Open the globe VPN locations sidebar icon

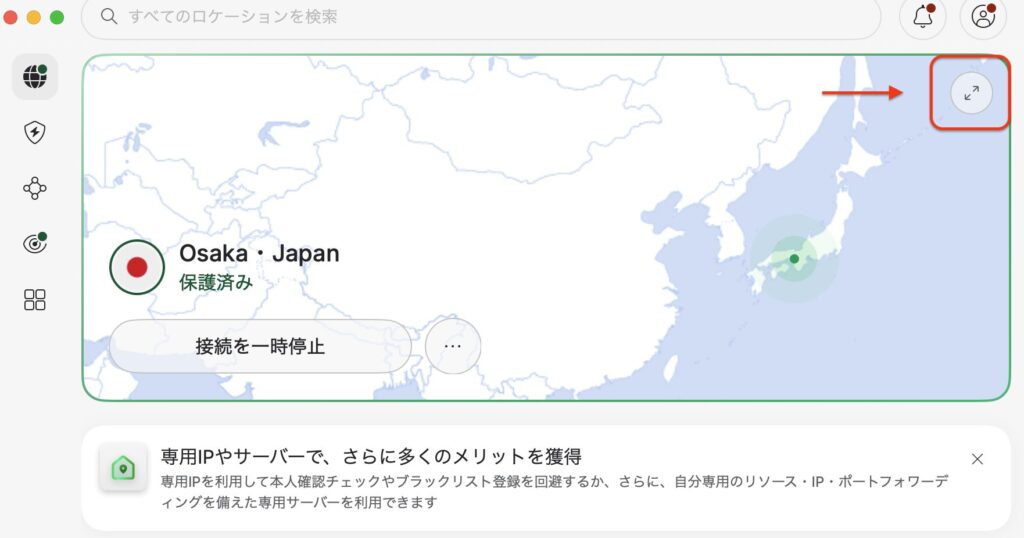tap(35, 77)
